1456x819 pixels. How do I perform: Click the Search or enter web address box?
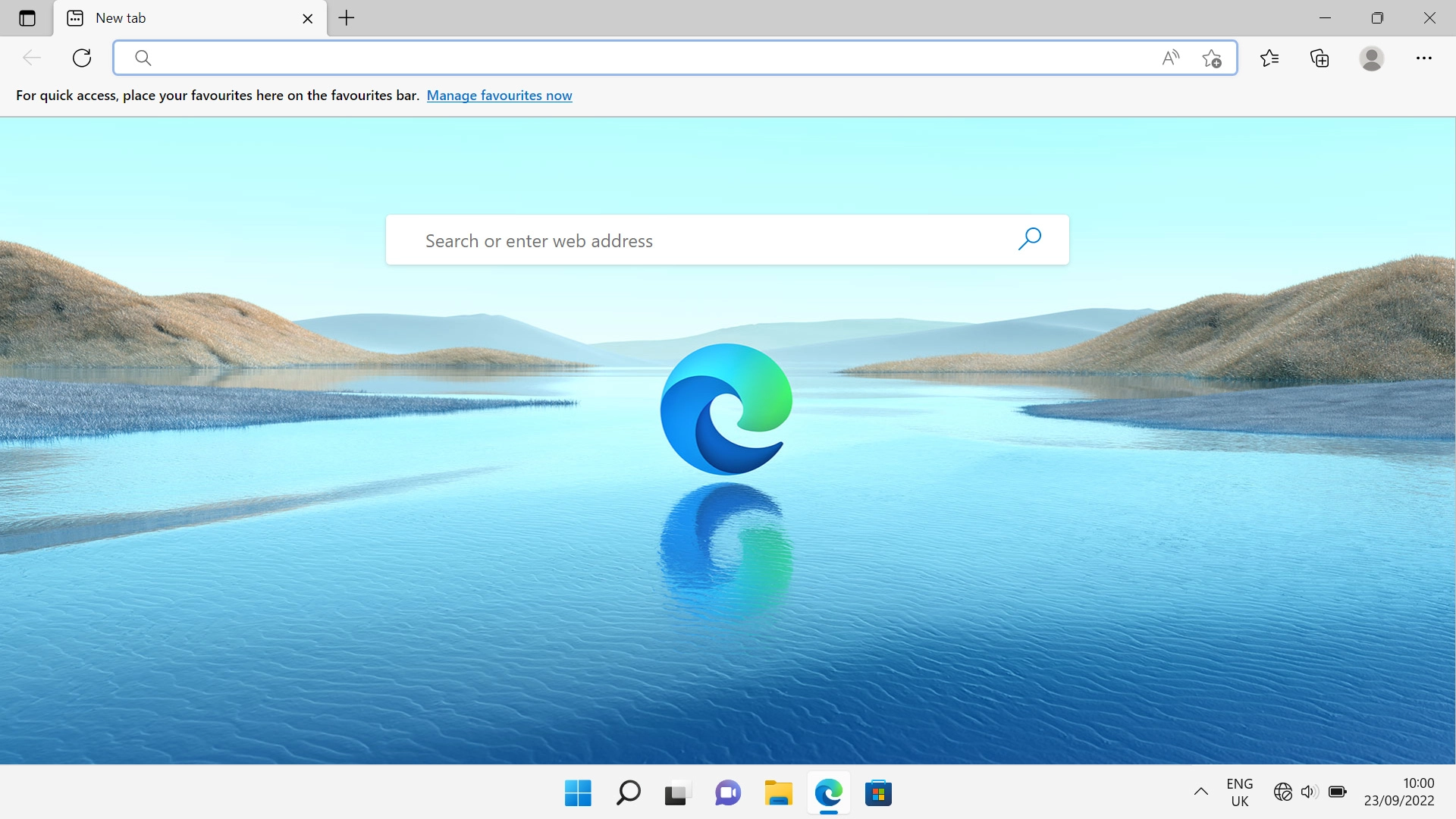pos(705,240)
